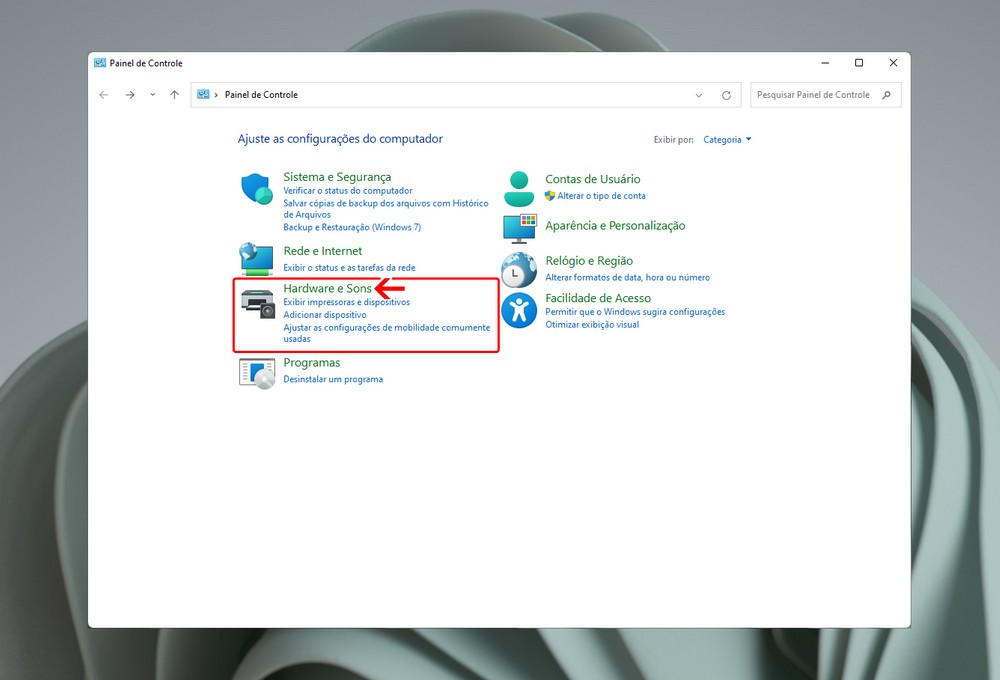Viewport: 1000px width, 680px height.
Task: Click the Aparência e Personalização monitor icon
Action: [x=519, y=228]
